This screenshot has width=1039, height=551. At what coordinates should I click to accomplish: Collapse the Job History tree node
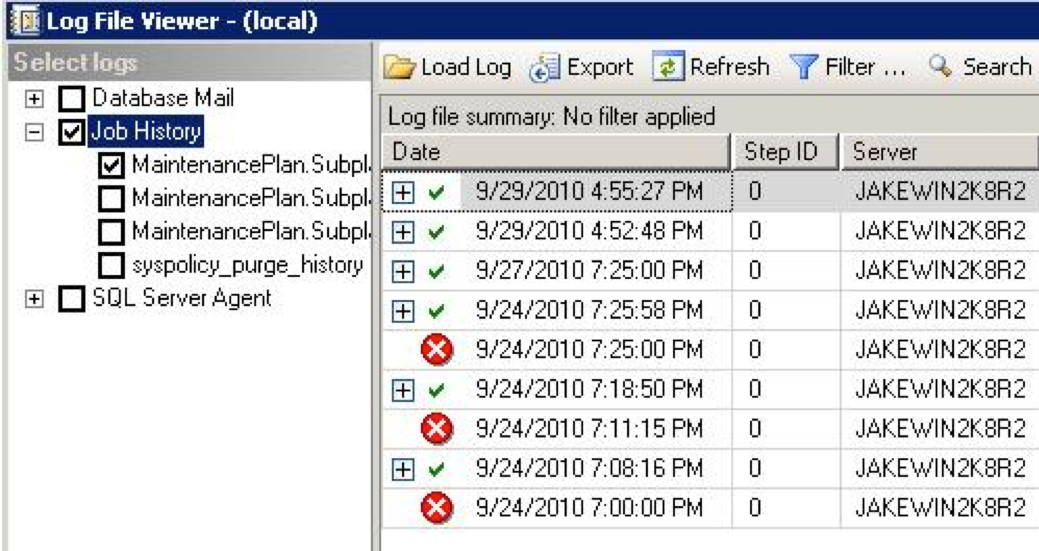point(36,132)
